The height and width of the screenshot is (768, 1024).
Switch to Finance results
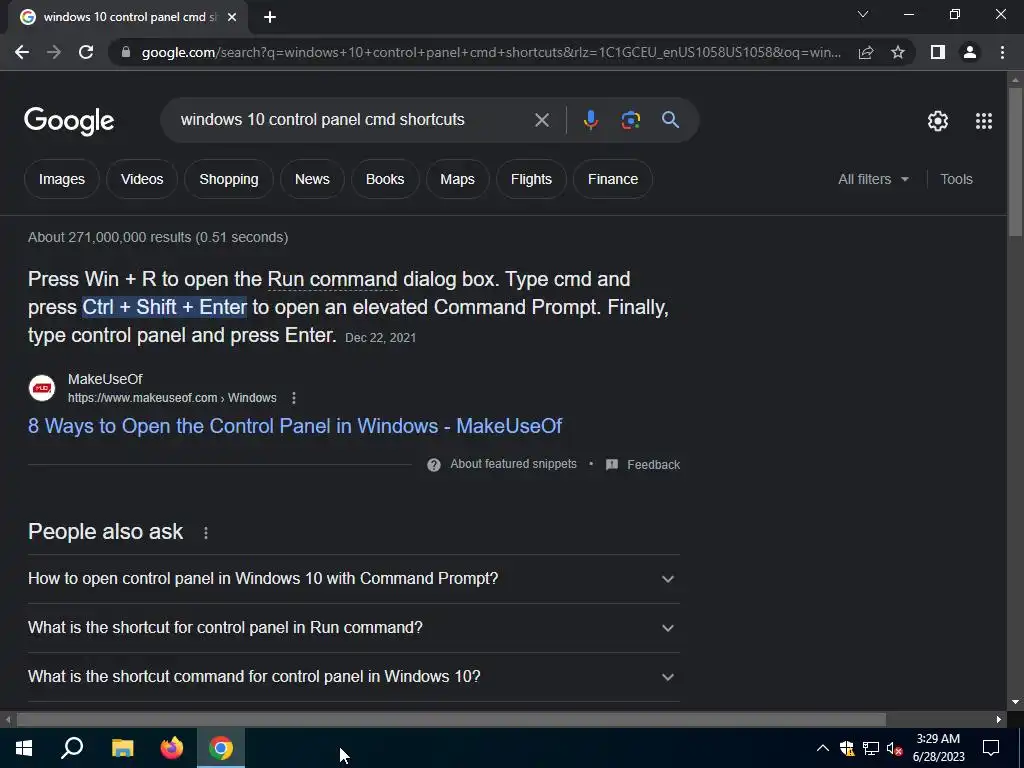tap(613, 179)
